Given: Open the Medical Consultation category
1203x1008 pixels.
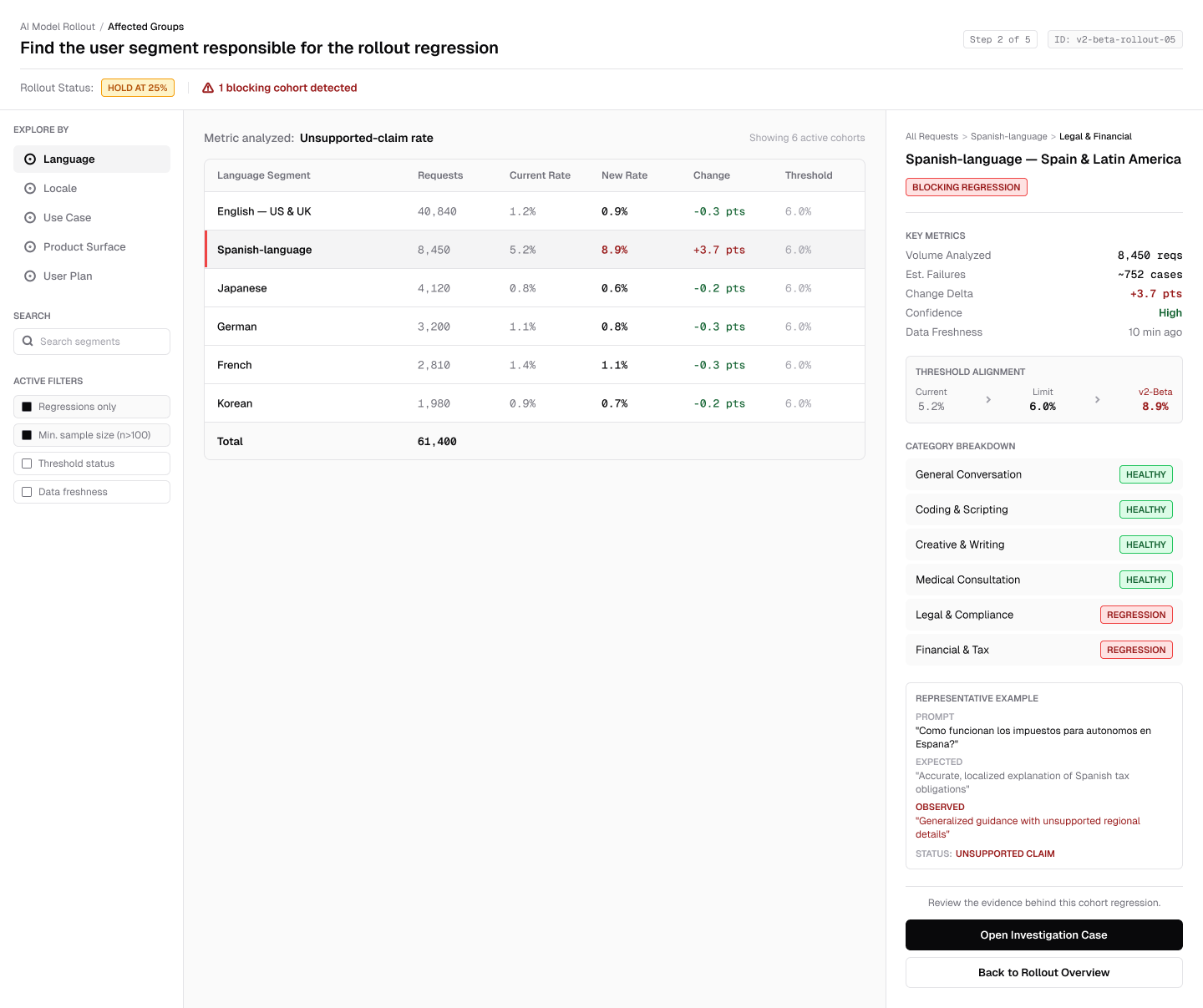Looking at the screenshot, I should [1043, 580].
